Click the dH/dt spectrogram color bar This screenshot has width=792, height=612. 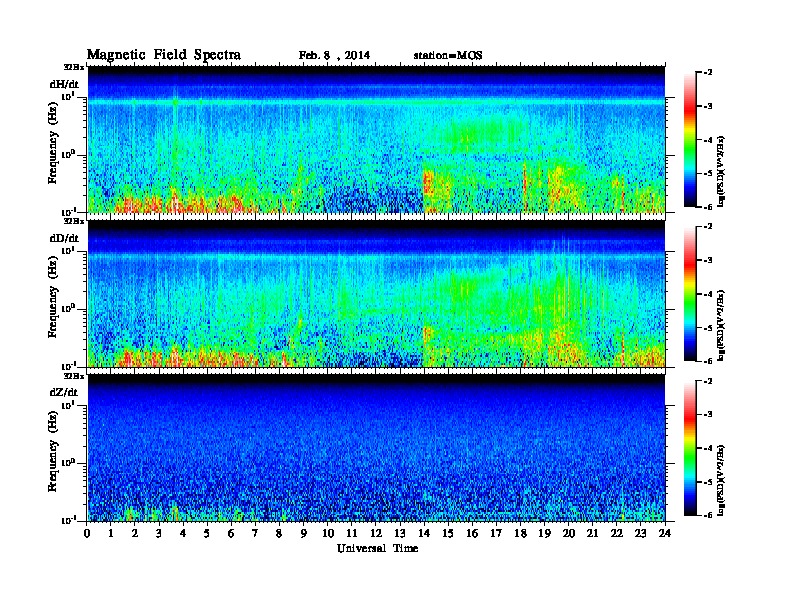[690, 139]
